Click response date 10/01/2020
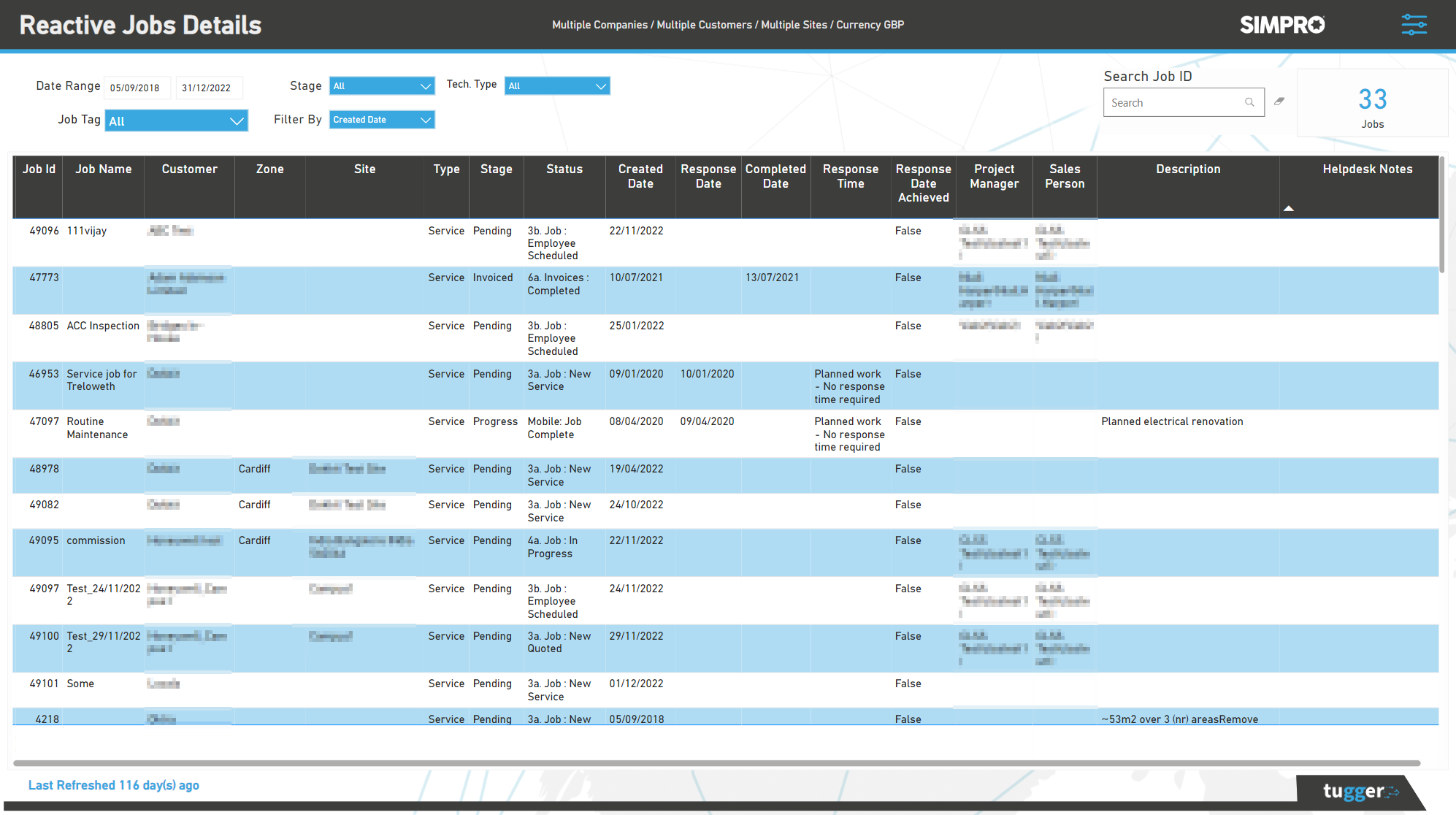Screen dimensions: 1456x815 tap(707, 374)
